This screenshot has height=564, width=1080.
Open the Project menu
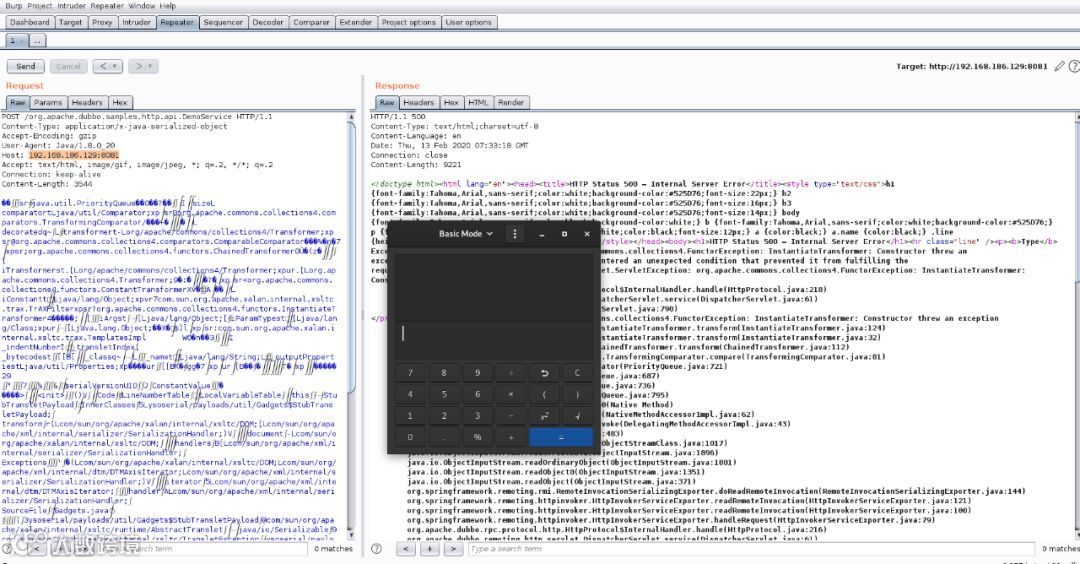click(39, 6)
